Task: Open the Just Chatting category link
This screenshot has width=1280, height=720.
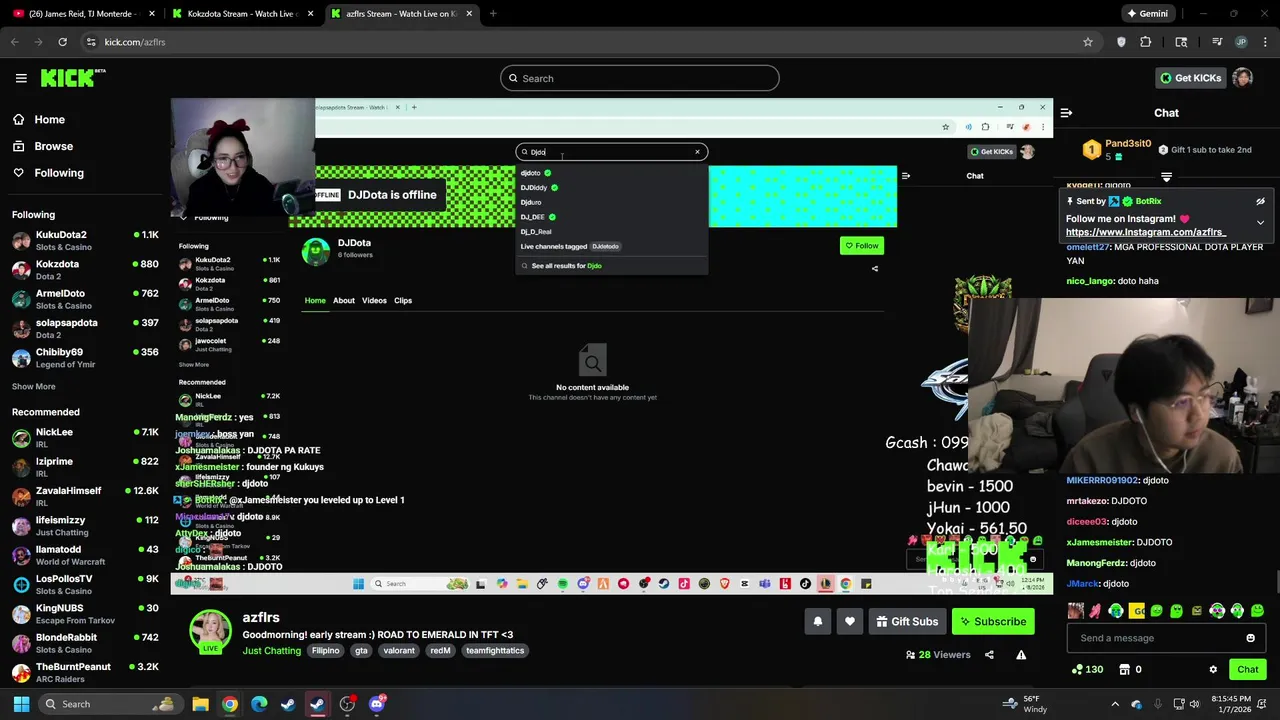Action: click(271, 650)
